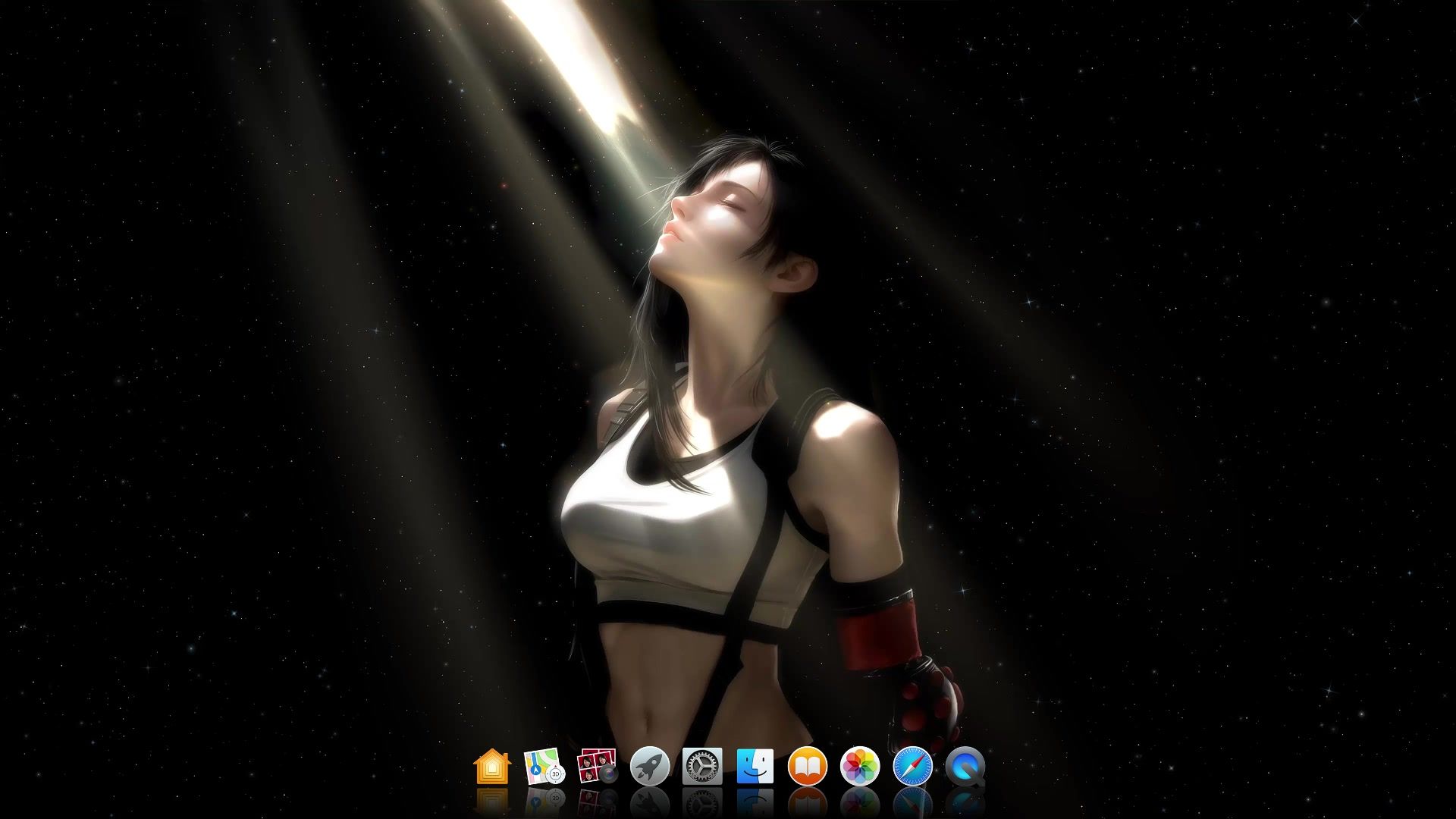Launch Maps from the dock

click(544, 767)
